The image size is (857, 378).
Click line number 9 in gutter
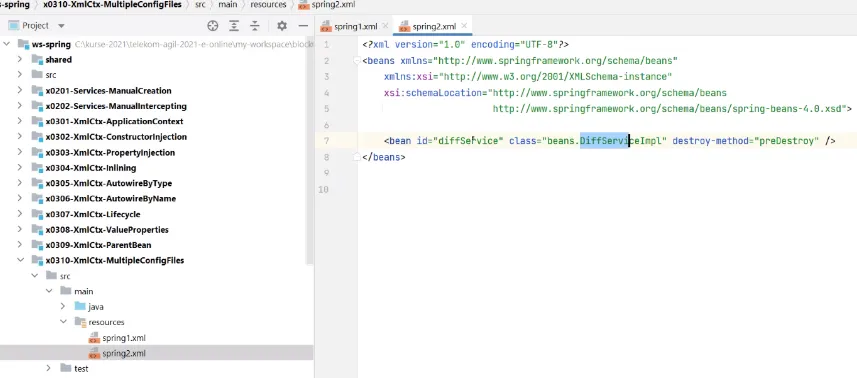(326, 173)
